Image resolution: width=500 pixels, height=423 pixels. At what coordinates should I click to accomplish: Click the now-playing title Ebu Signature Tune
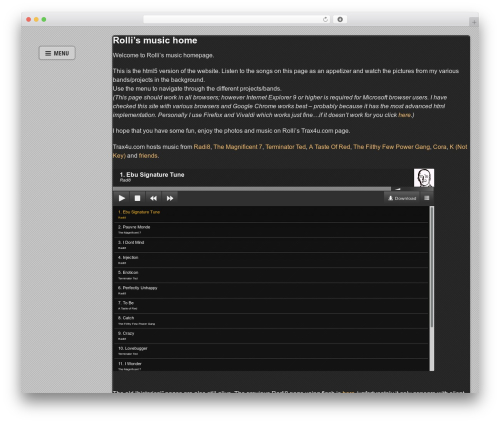(x=152, y=175)
